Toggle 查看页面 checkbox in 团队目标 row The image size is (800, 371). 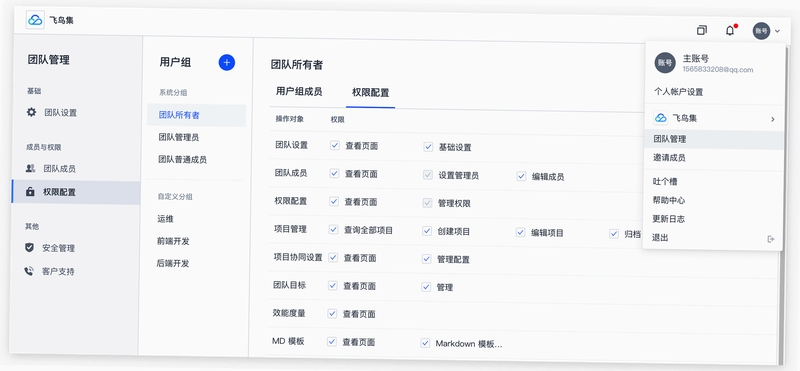pyautogui.click(x=333, y=286)
